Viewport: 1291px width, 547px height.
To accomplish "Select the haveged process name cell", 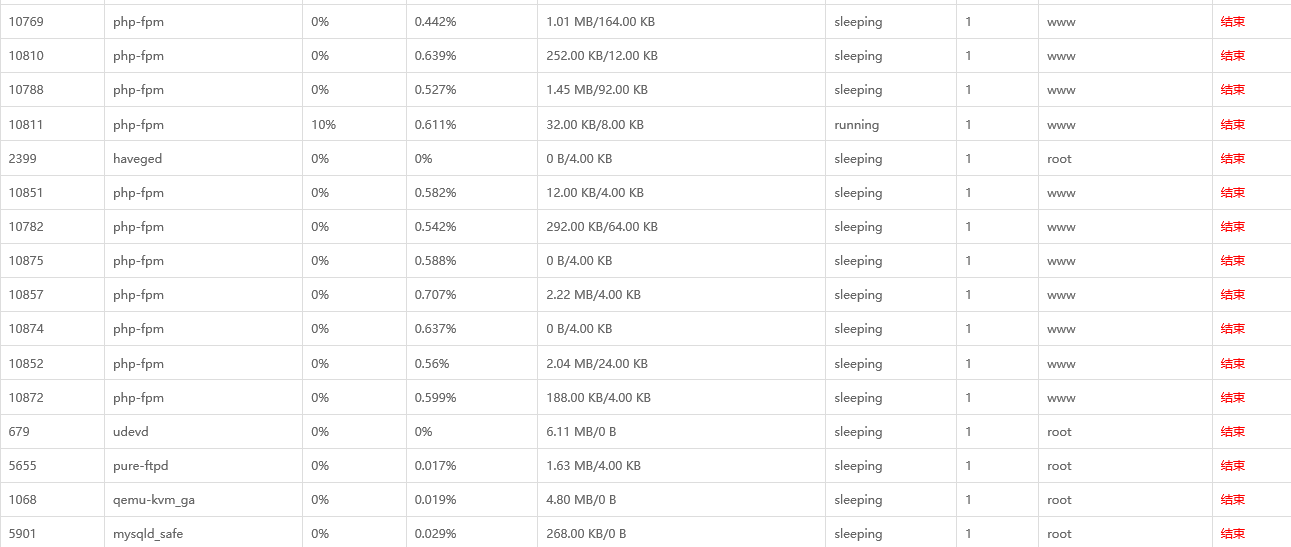I will pos(137,159).
